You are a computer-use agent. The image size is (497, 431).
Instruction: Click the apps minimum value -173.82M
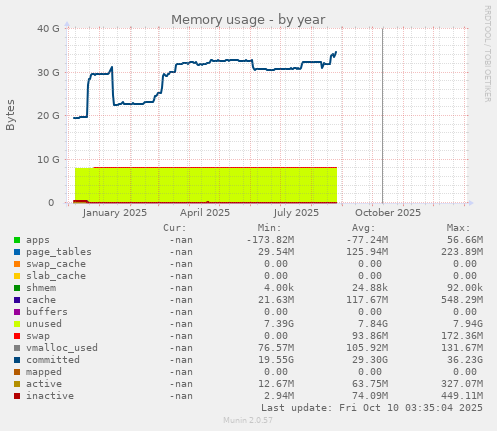[270, 240]
